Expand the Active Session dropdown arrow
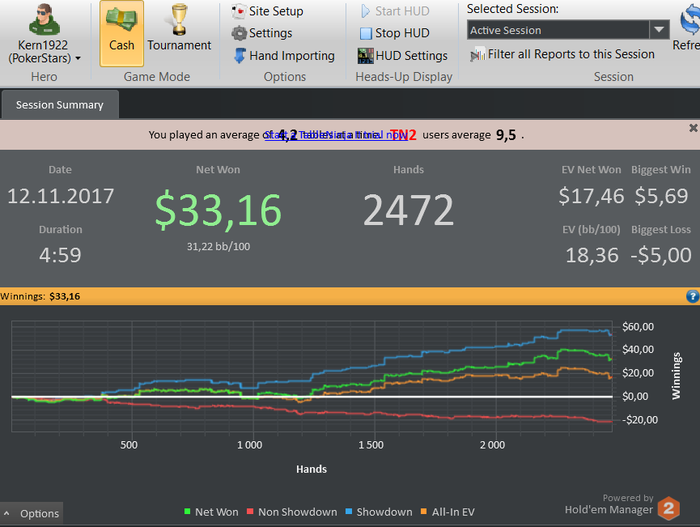The height and width of the screenshot is (527, 700). pos(659,30)
